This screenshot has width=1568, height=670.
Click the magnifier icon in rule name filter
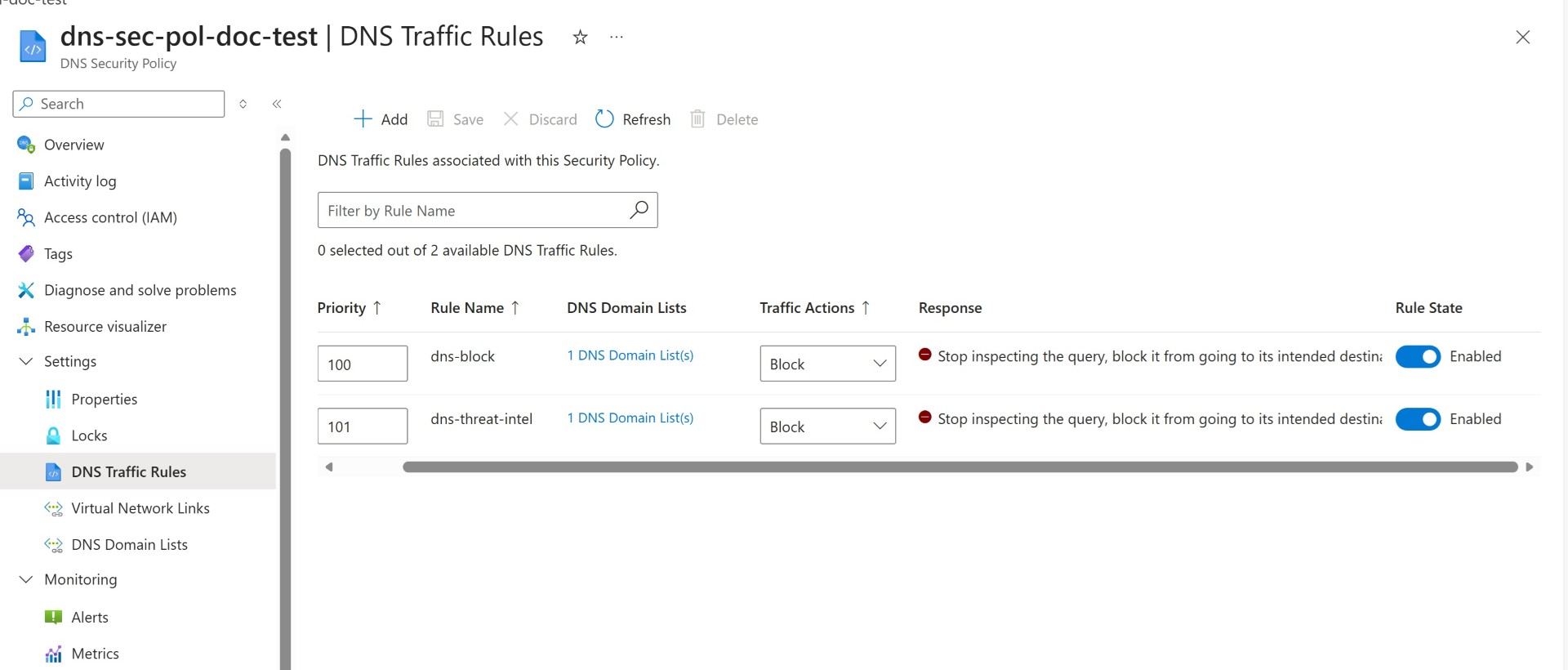[x=639, y=210]
